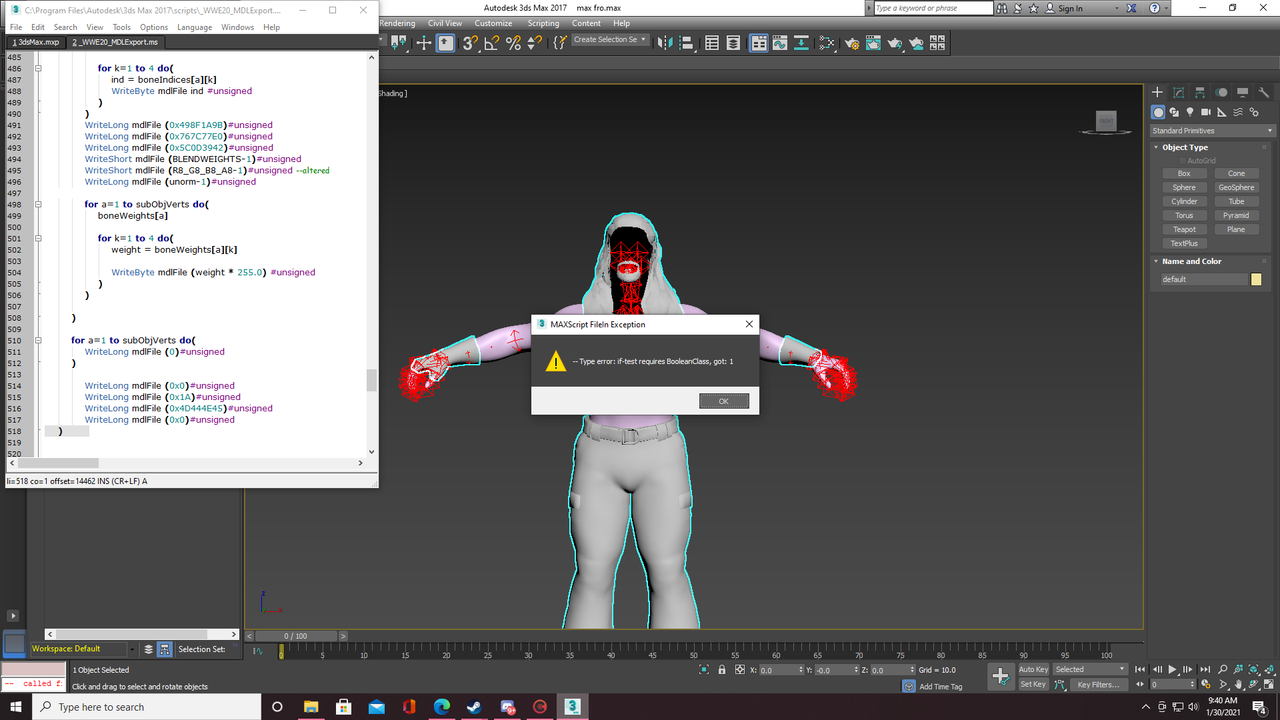
Task: Toggle Angle Snap in main toolbar
Action: [491, 43]
